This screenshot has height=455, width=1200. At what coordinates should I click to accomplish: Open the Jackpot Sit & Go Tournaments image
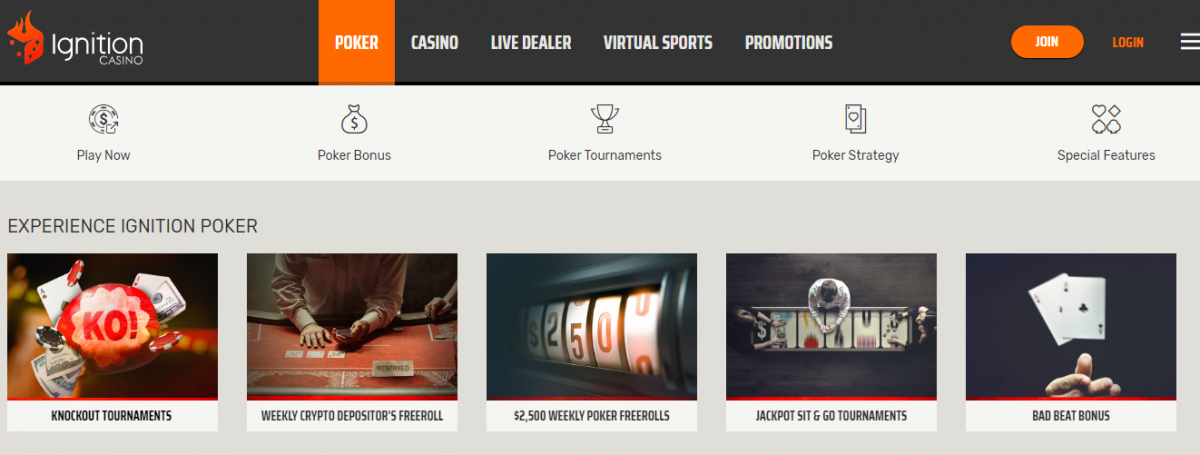(831, 326)
